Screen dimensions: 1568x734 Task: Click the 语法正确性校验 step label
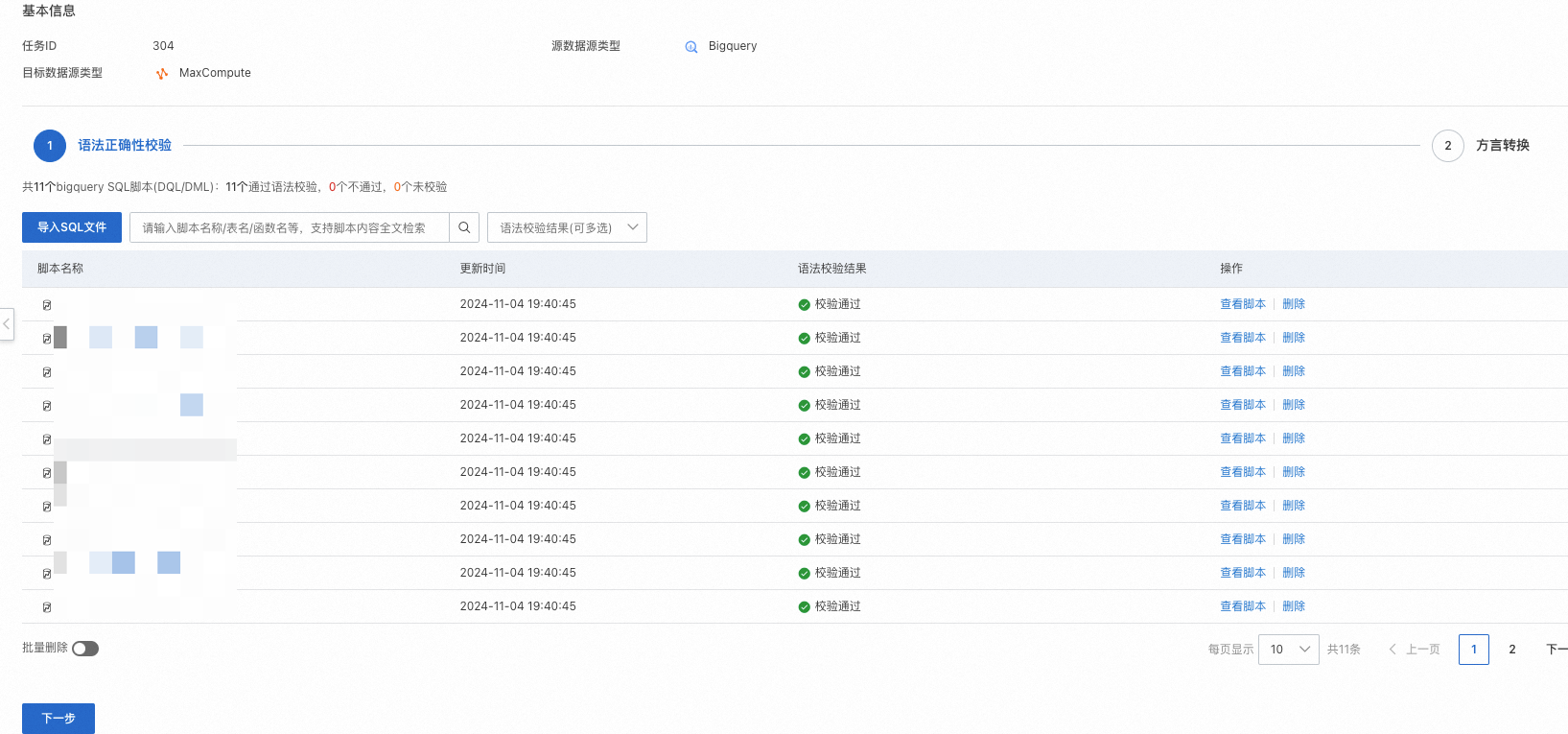pyautogui.click(x=125, y=146)
